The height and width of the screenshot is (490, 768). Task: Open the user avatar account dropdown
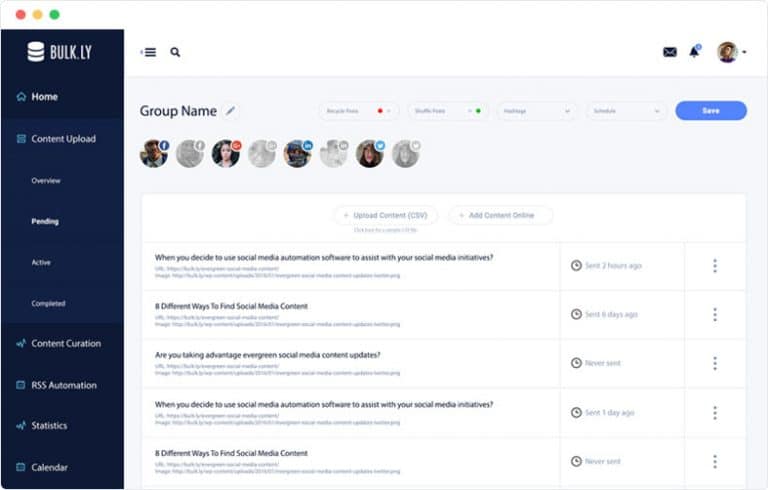point(732,52)
